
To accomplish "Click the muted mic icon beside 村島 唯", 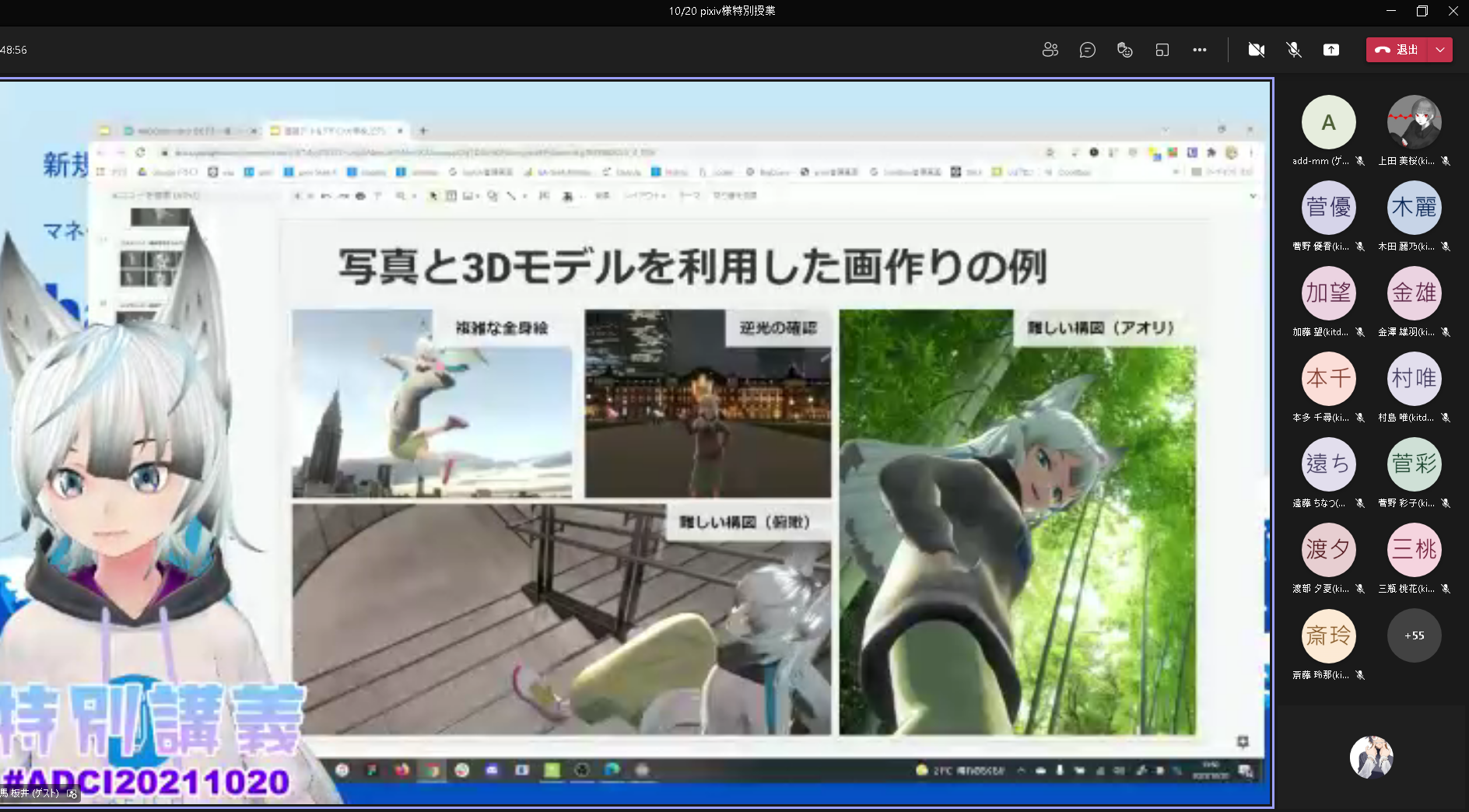I will click(x=1446, y=418).
